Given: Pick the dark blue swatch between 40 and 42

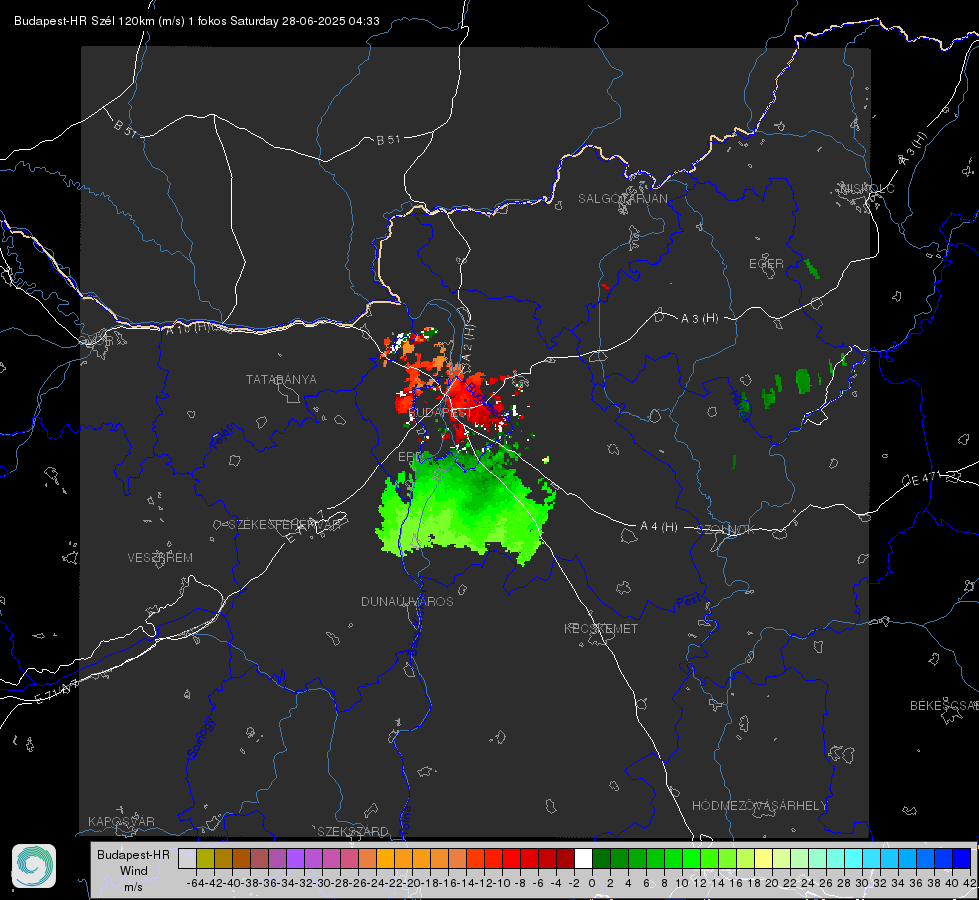Looking at the screenshot, I should (x=962, y=859).
